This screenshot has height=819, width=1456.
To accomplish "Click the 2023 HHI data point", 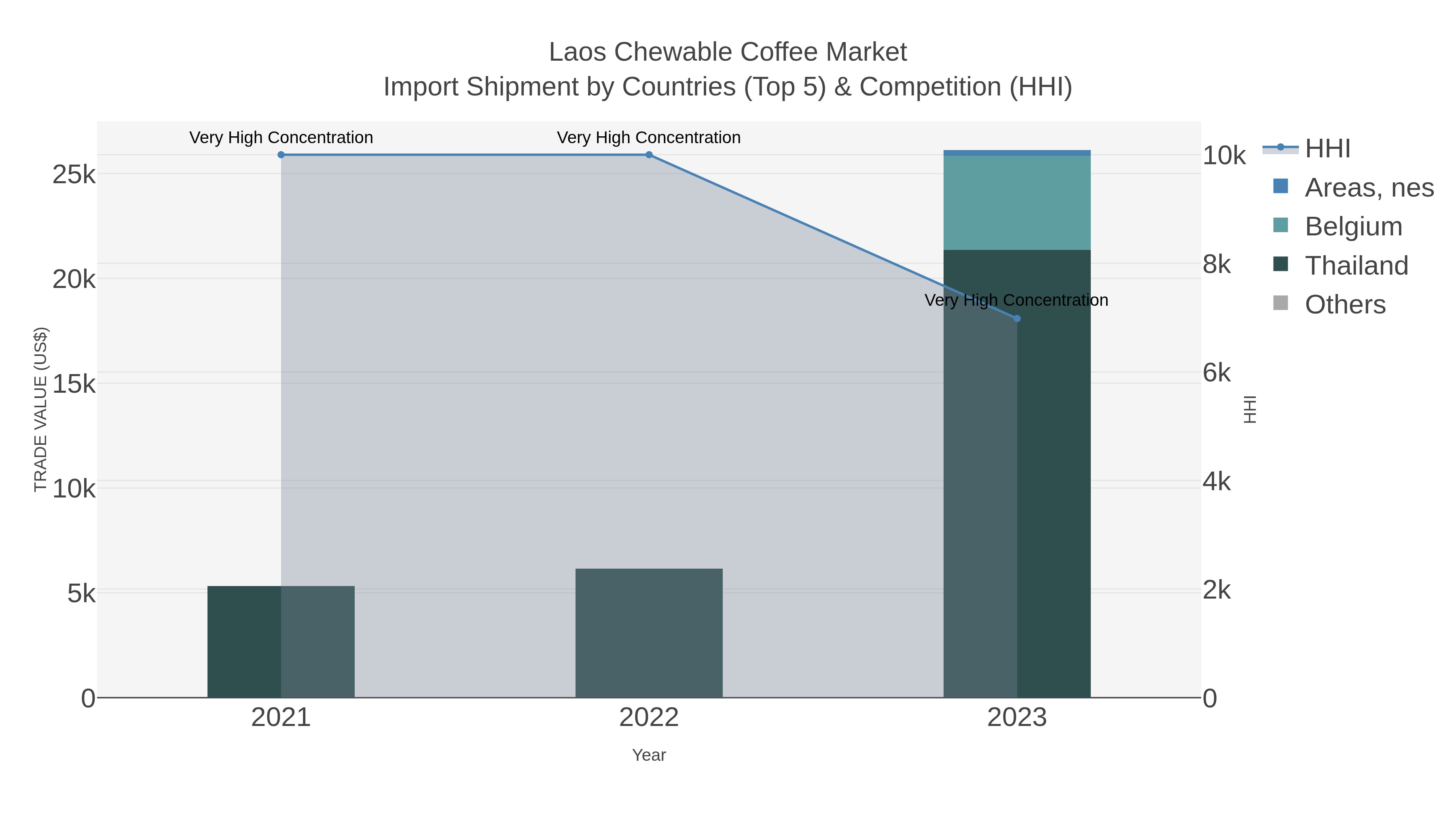I will [1017, 319].
